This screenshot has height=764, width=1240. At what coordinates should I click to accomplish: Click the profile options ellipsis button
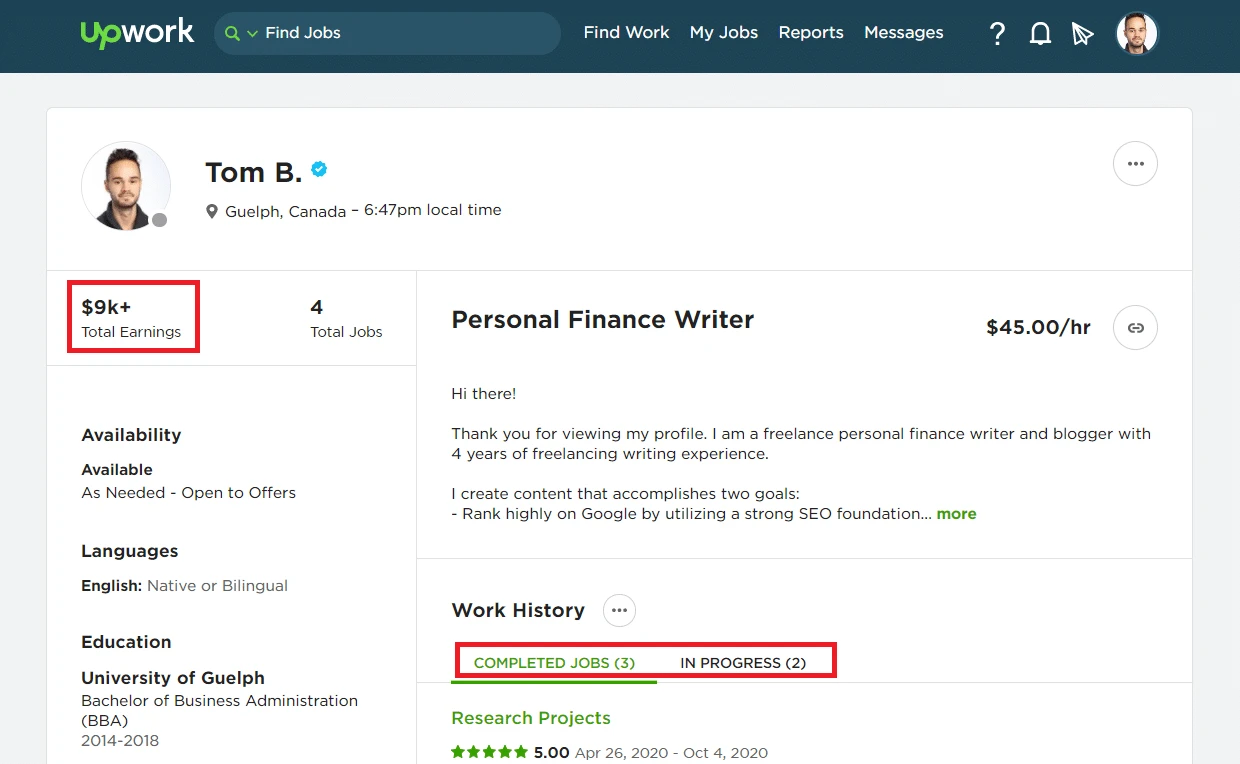coord(1135,164)
